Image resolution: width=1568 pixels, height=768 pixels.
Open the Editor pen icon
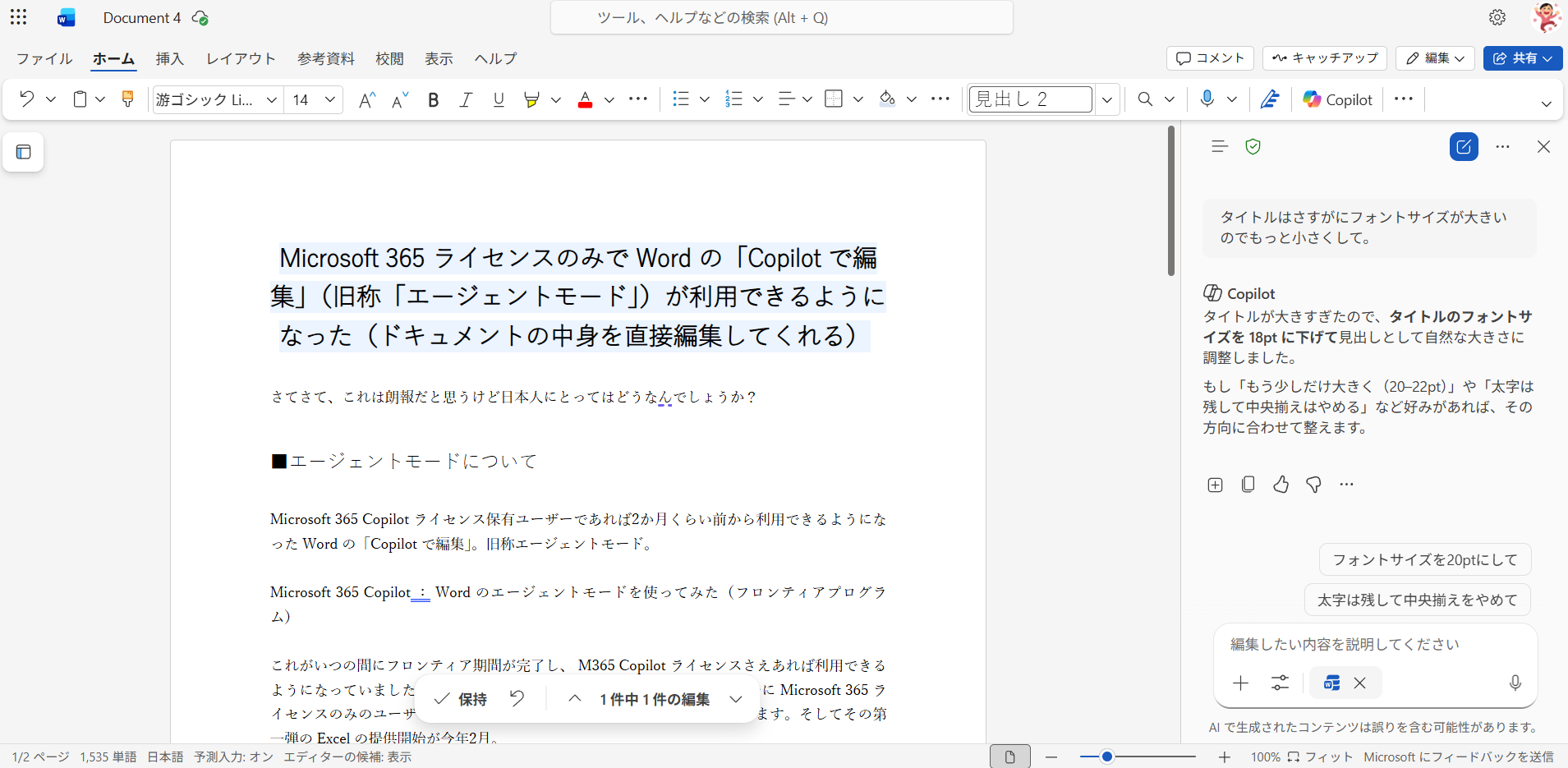(1270, 99)
